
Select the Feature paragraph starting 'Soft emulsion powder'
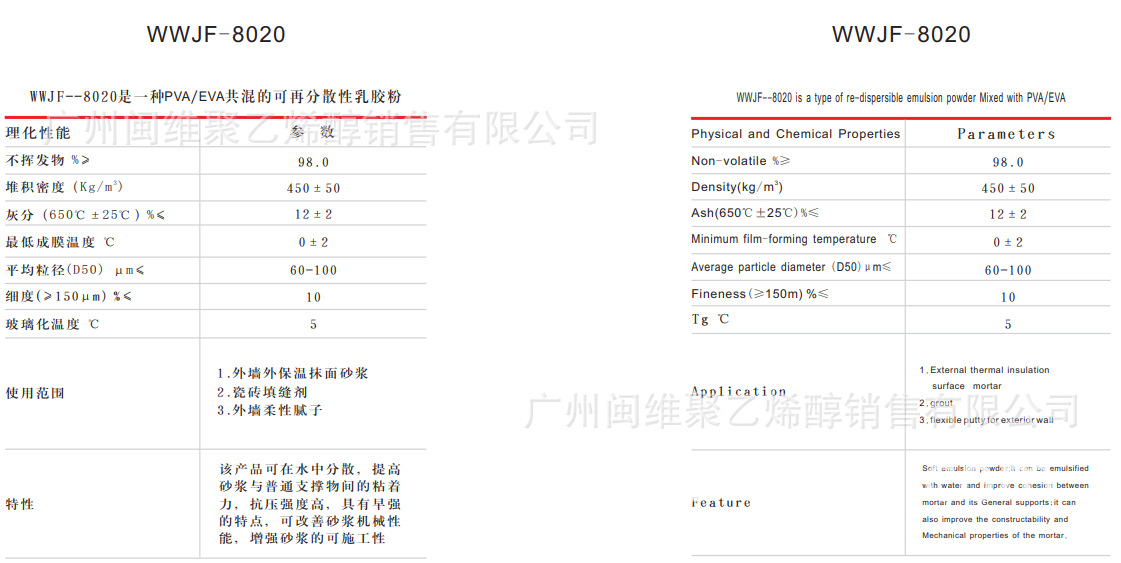pyautogui.click(x=1005, y=502)
